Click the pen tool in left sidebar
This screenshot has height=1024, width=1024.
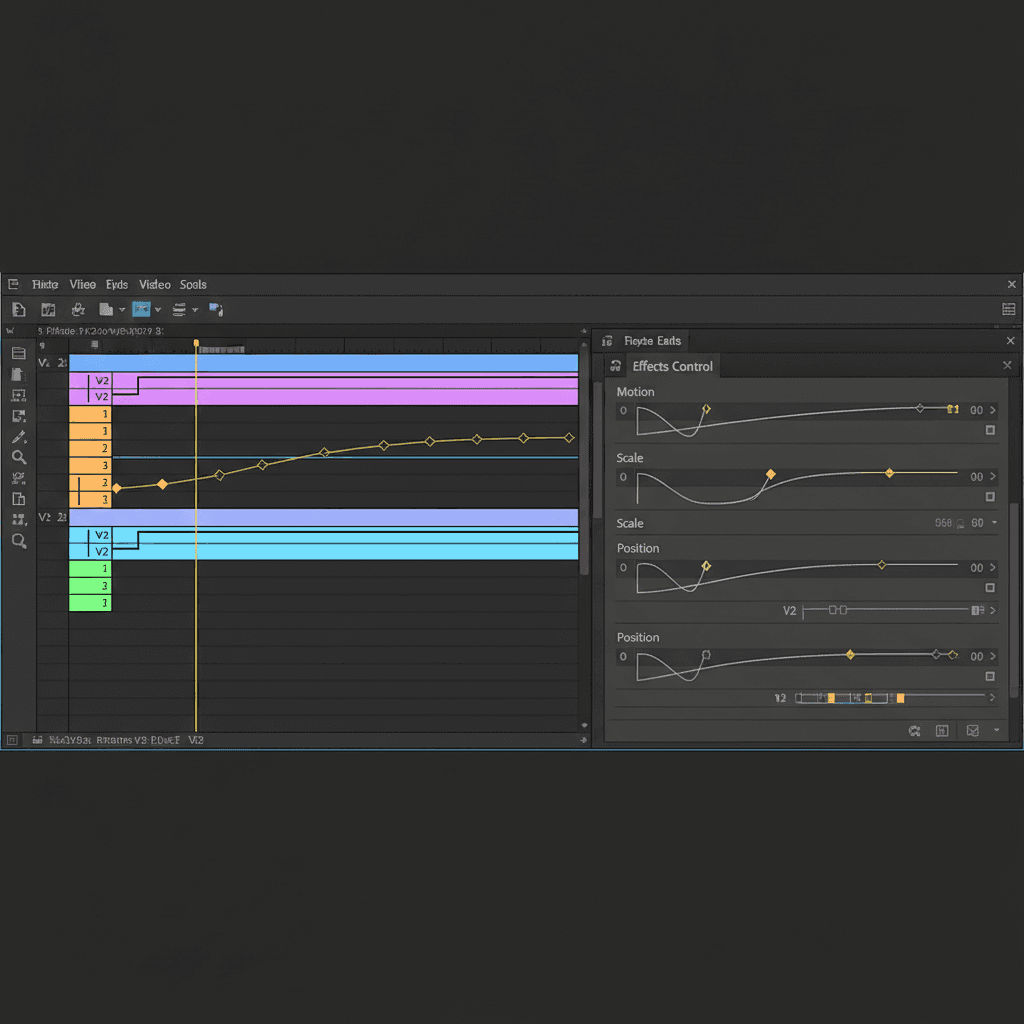[18, 437]
